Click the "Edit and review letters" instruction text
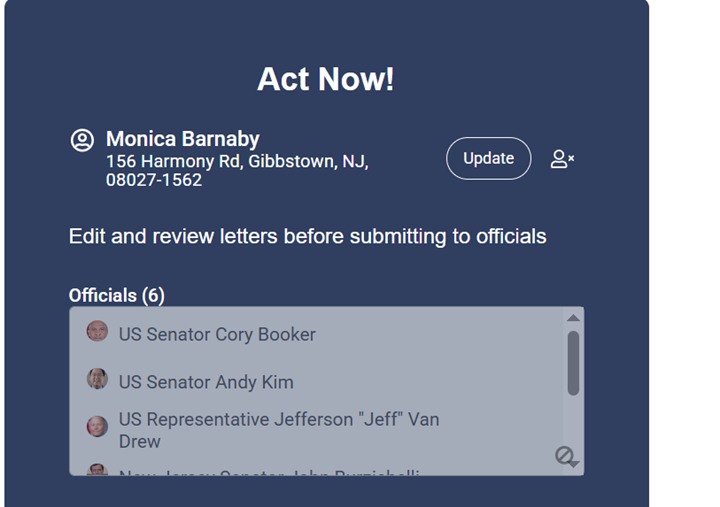This screenshot has width=720, height=507. (308, 237)
